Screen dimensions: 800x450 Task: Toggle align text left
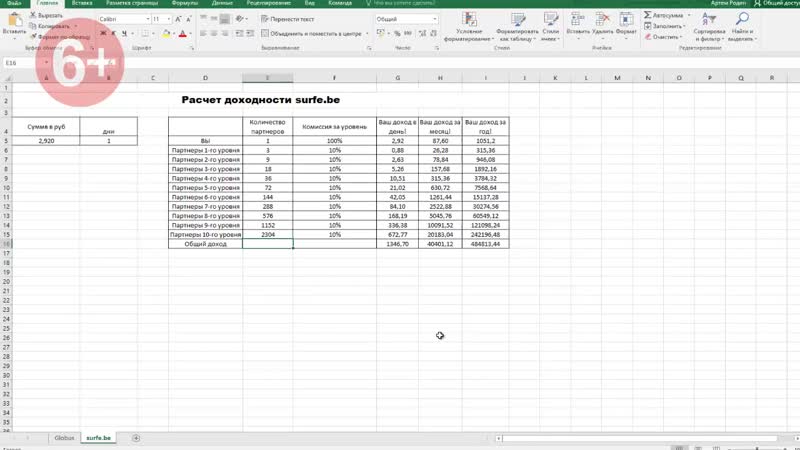point(204,34)
